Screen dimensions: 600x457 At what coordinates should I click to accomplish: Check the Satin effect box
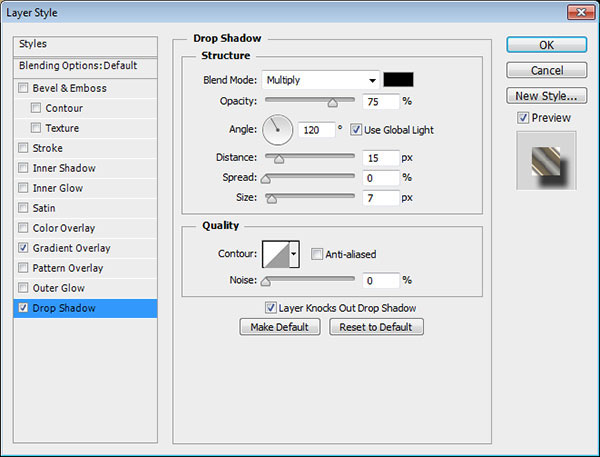tap(23, 208)
